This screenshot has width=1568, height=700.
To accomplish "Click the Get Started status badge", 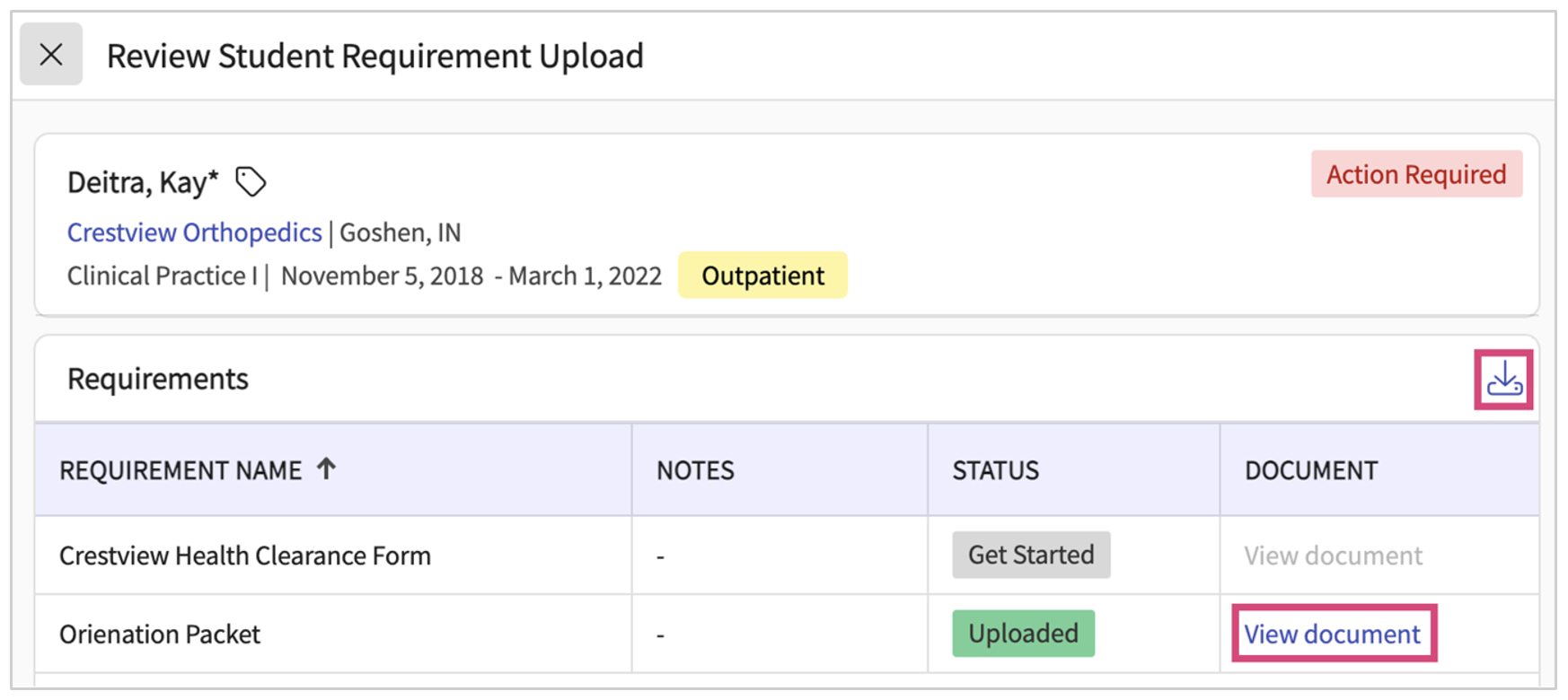I will tap(1030, 555).
